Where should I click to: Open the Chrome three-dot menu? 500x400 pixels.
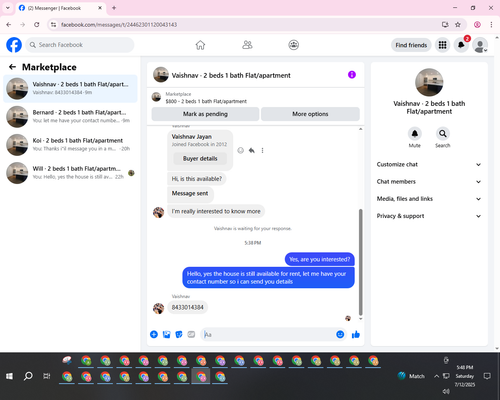491,25
